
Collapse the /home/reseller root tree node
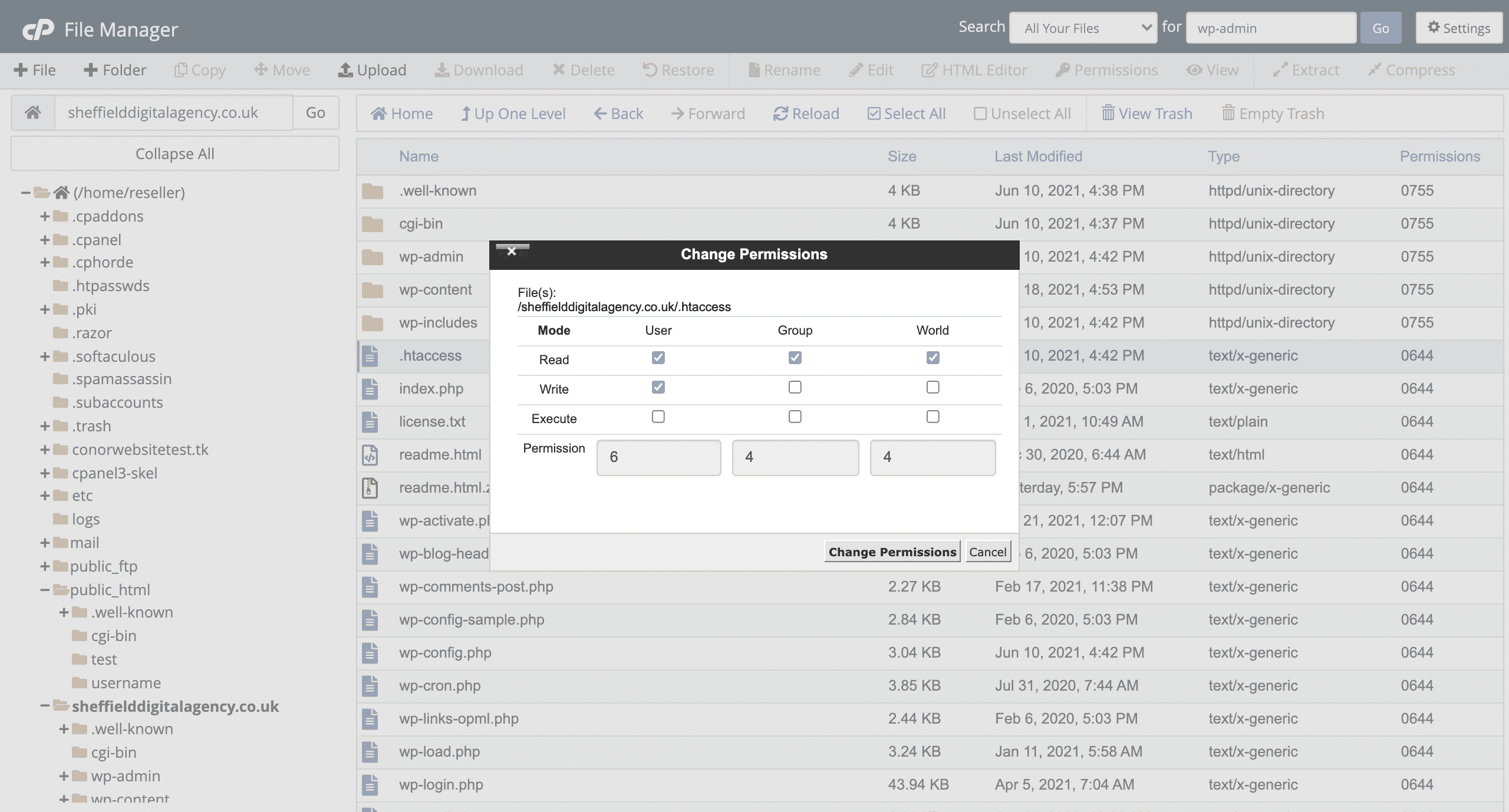tap(25, 193)
